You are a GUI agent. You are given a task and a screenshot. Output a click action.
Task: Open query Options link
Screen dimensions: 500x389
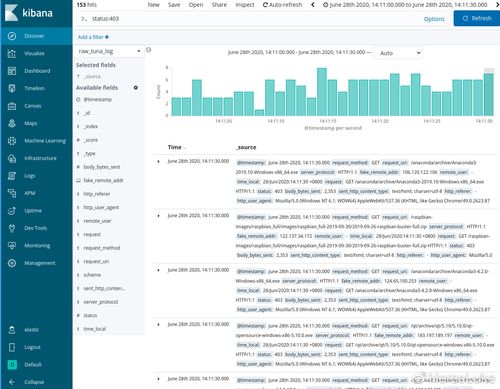[x=434, y=19]
